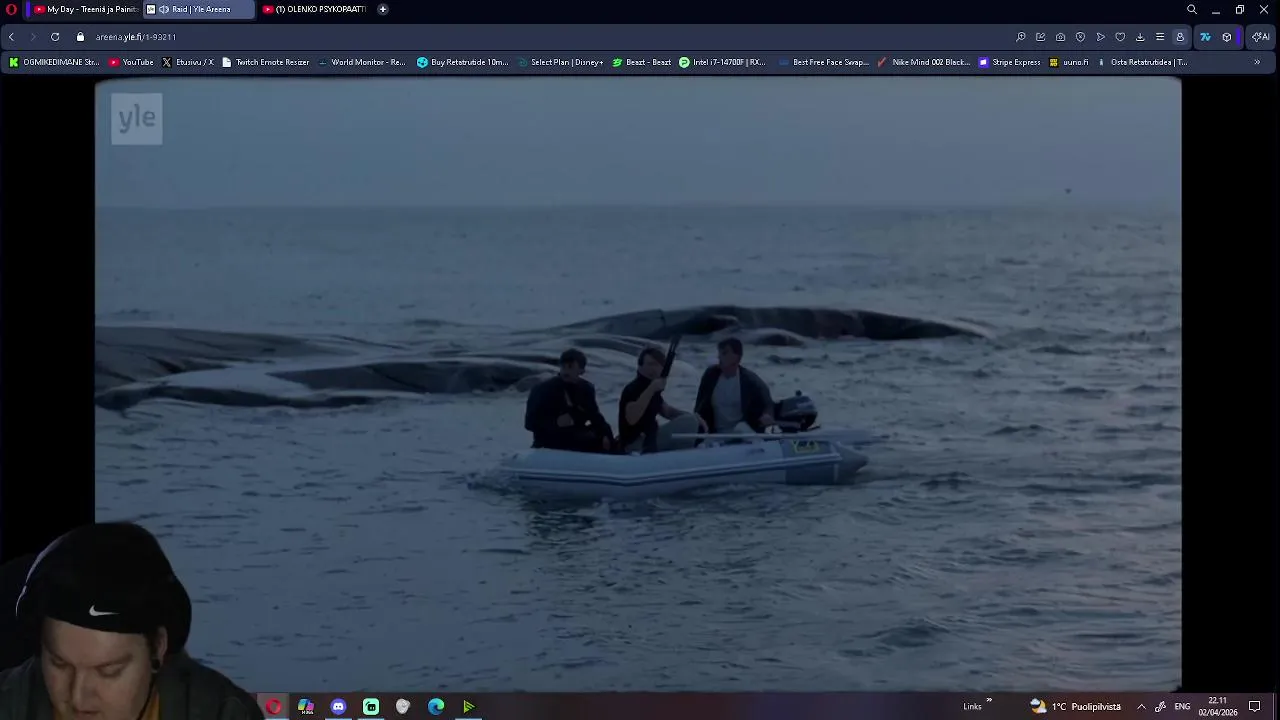Open World Monitor bookmark
Screen dimensions: 1280x720
pos(361,62)
